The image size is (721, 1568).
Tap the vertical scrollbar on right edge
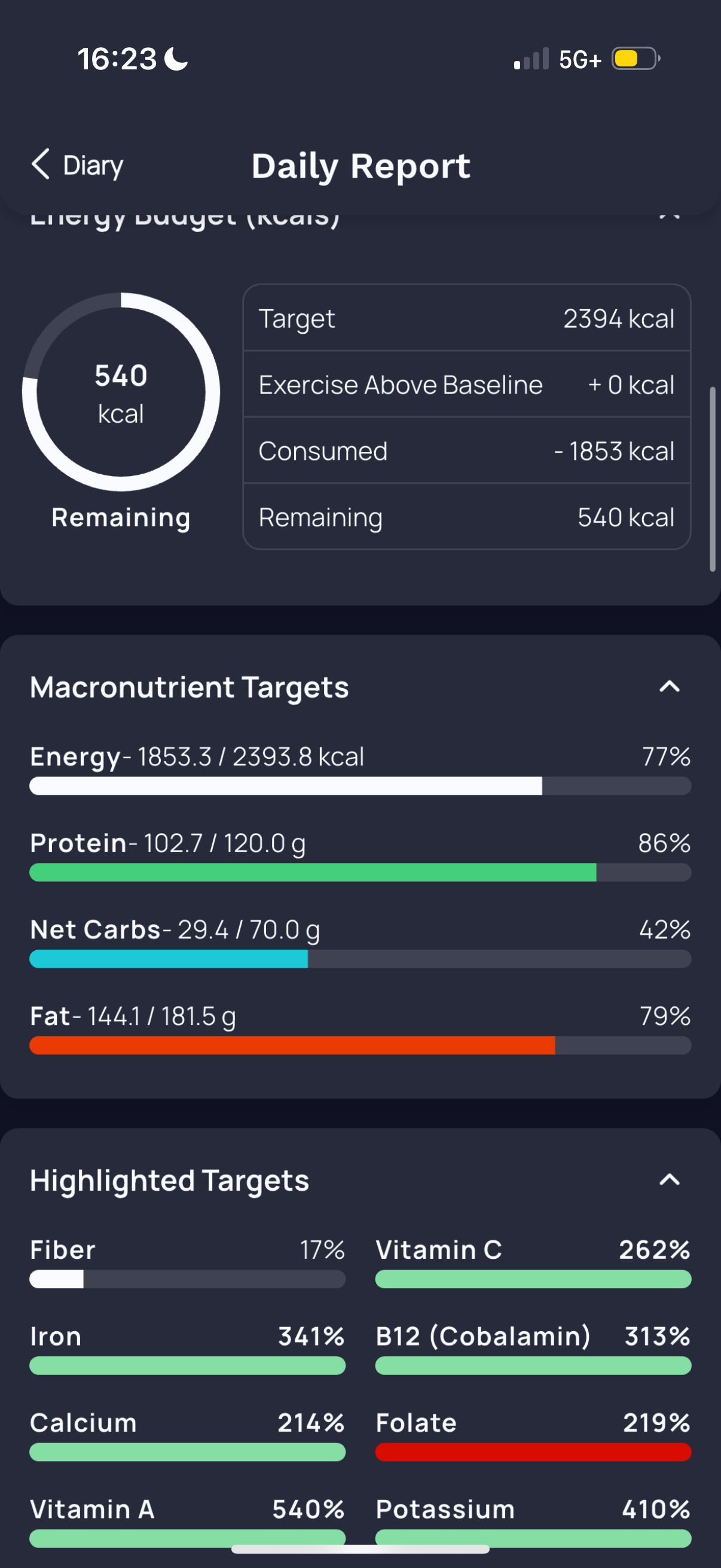[712, 479]
